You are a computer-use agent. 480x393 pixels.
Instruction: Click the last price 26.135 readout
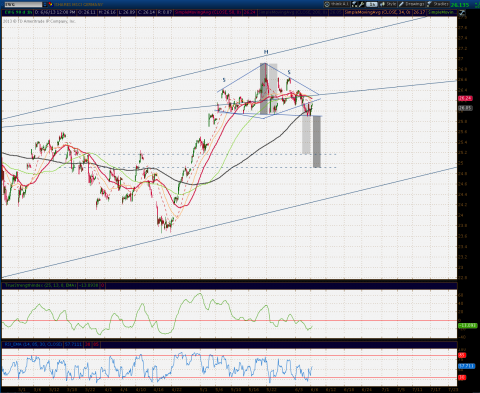(460, 5)
